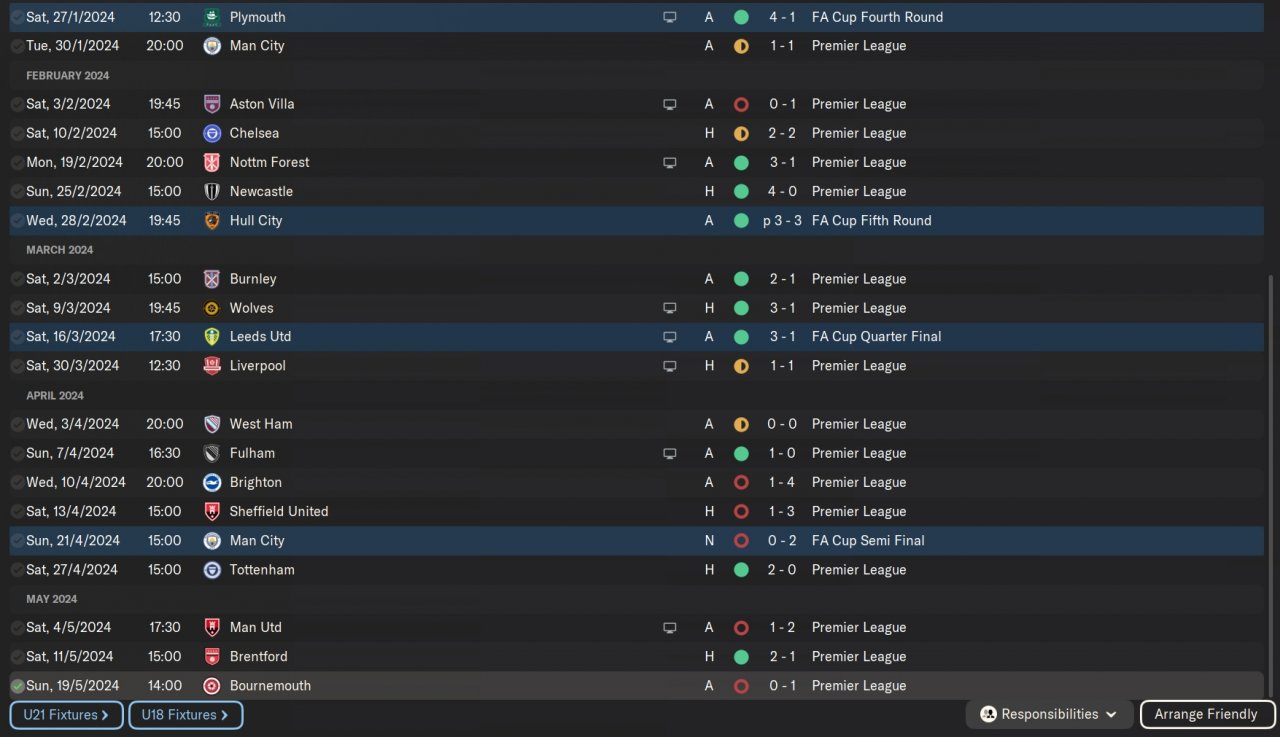Image resolution: width=1280 pixels, height=737 pixels.
Task: Click the red loss indicator for Brighton
Action: tap(741, 483)
